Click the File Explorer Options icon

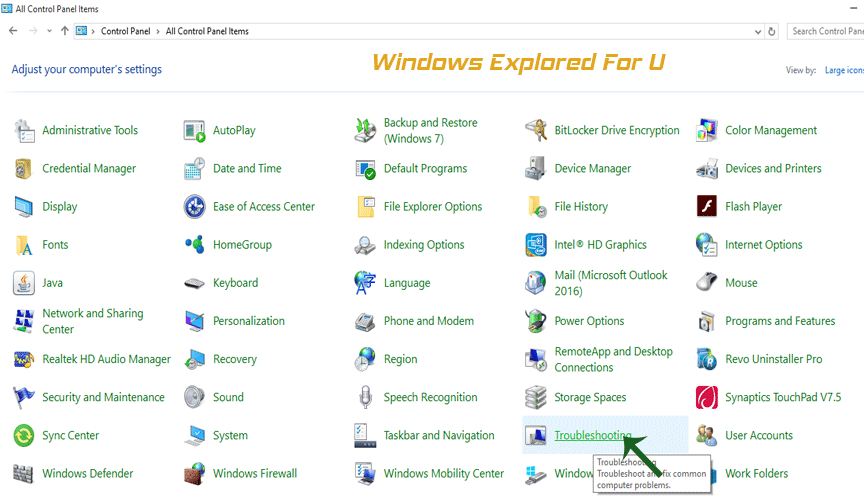(x=366, y=207)
